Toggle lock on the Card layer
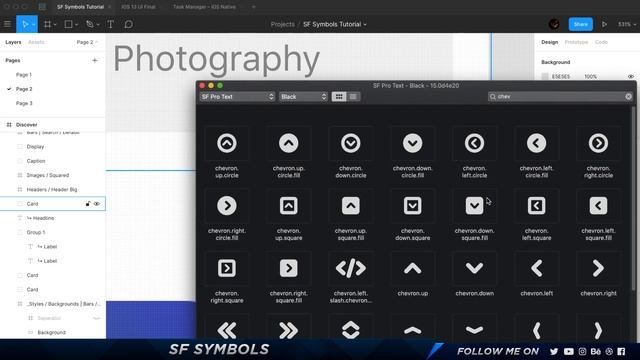This screenshot has width=640, height=360. tap(87, 204)
